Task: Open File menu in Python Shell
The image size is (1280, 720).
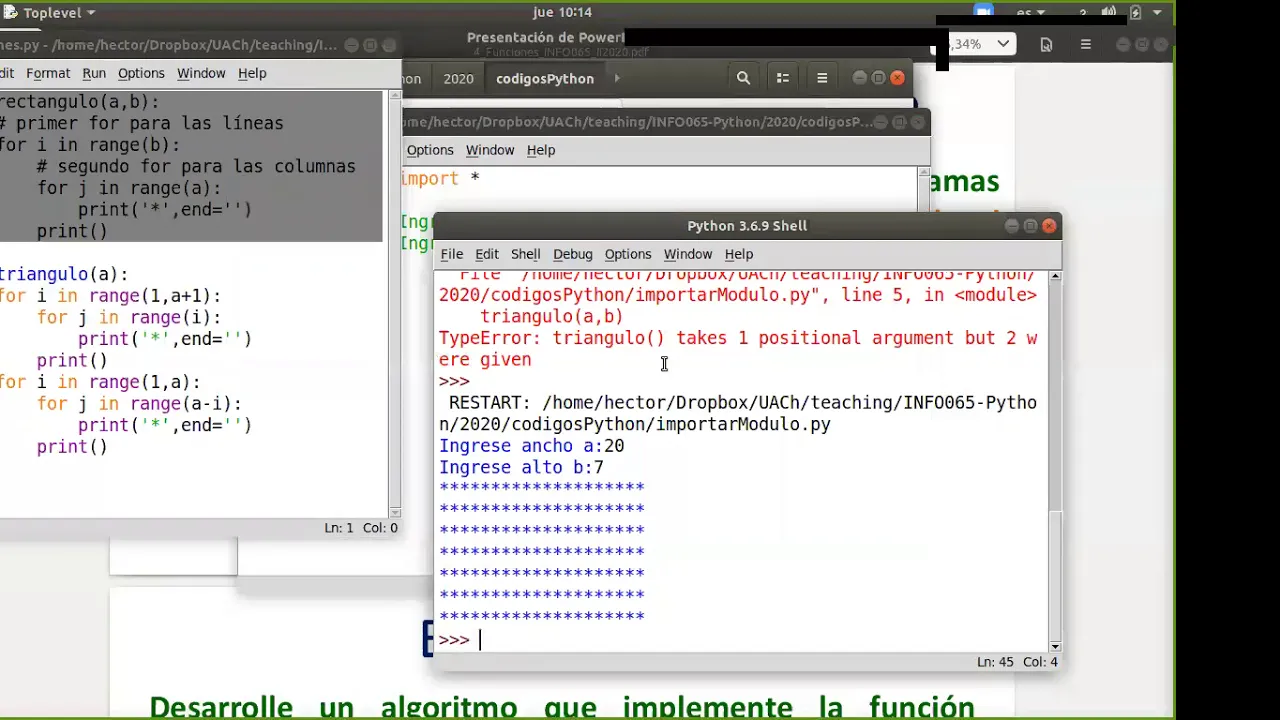Action: 452,254
